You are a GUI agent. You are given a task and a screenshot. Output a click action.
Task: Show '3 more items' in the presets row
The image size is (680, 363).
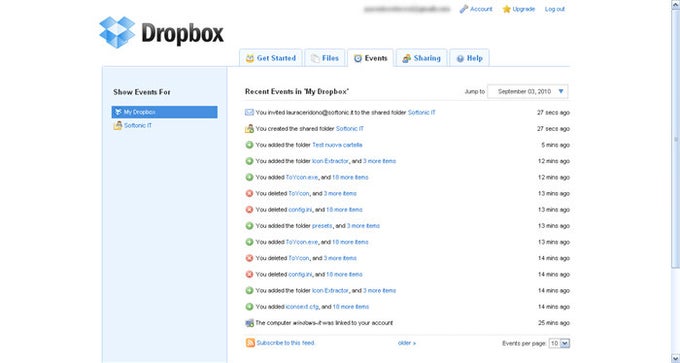(x=363, y=226)
